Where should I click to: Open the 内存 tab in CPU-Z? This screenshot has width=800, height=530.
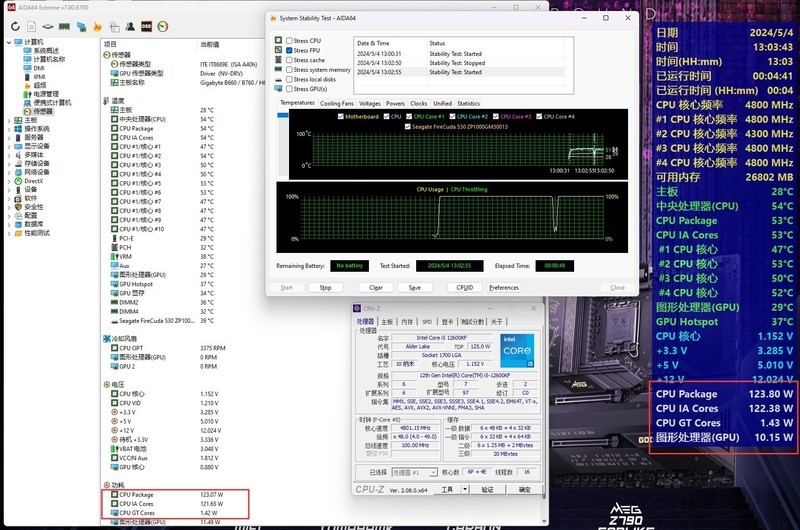(407, 322)
